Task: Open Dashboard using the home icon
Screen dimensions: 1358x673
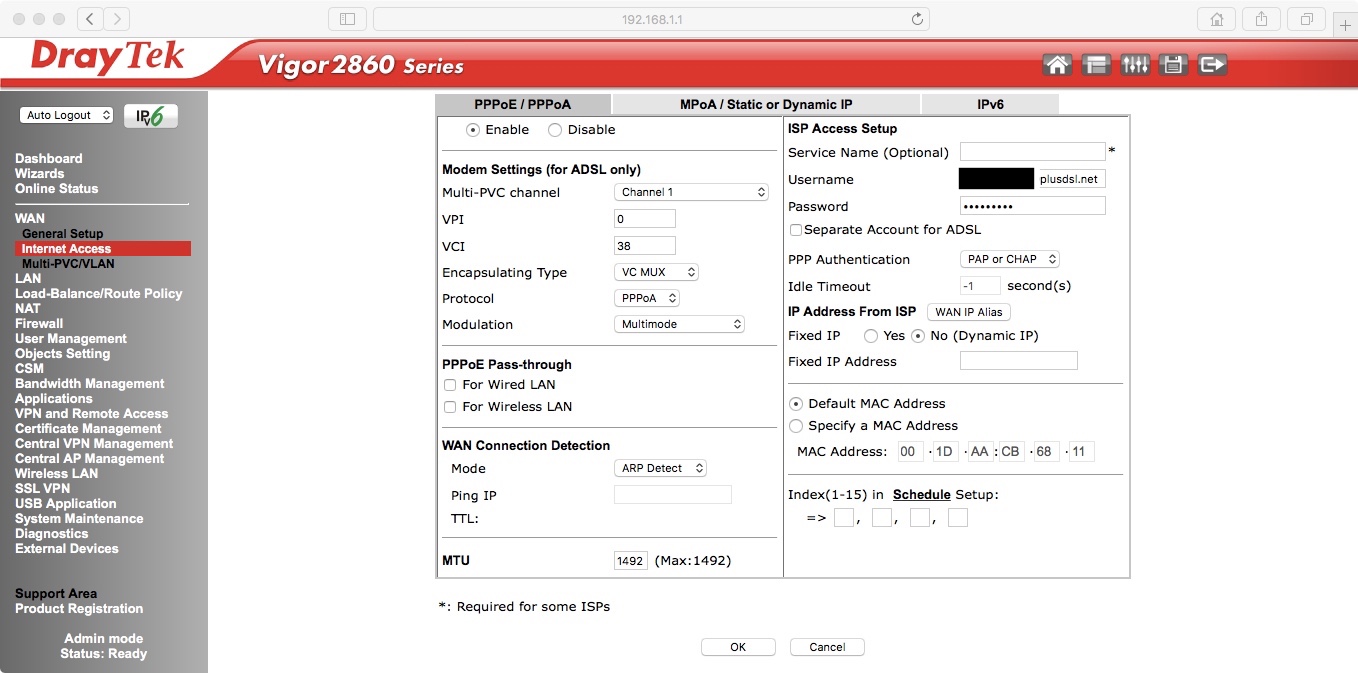Action: tap(1057, 63)
